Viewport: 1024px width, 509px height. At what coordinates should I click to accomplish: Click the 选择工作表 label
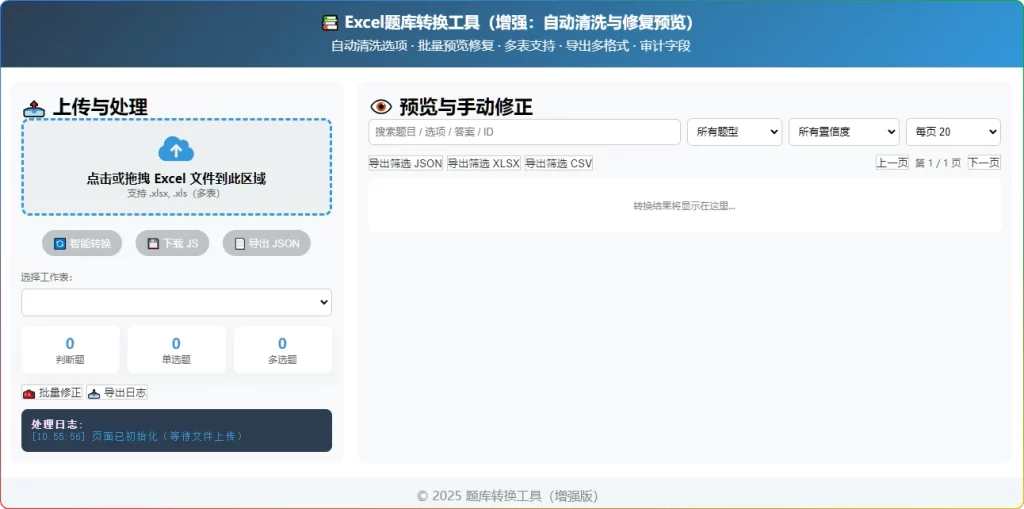click(47, 277)
